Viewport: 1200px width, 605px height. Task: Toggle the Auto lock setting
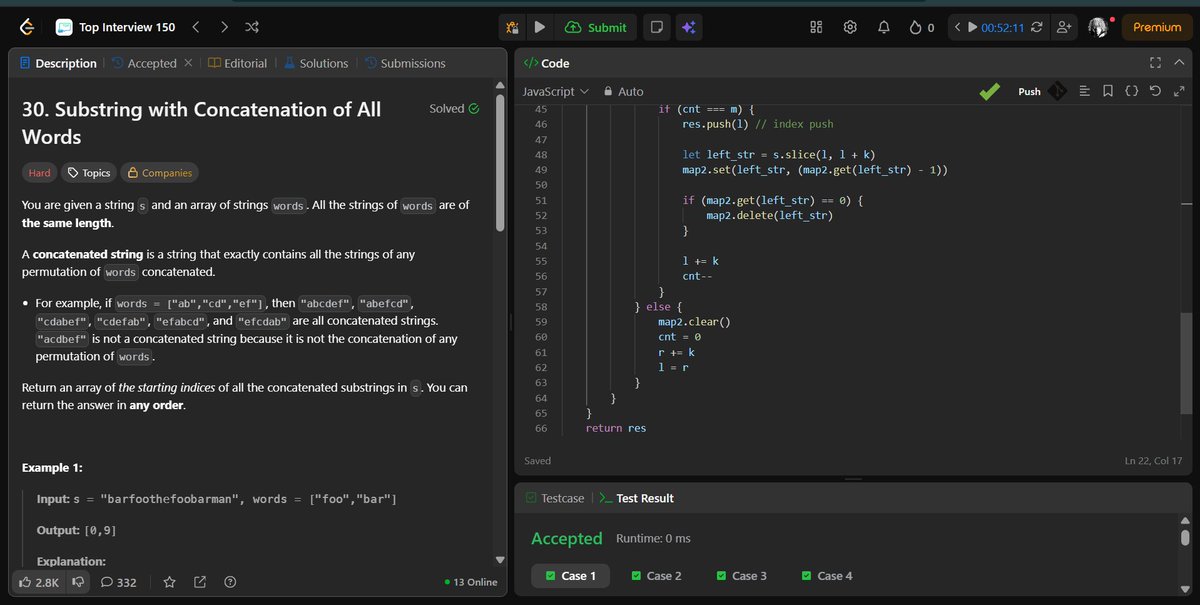point(623,91)
